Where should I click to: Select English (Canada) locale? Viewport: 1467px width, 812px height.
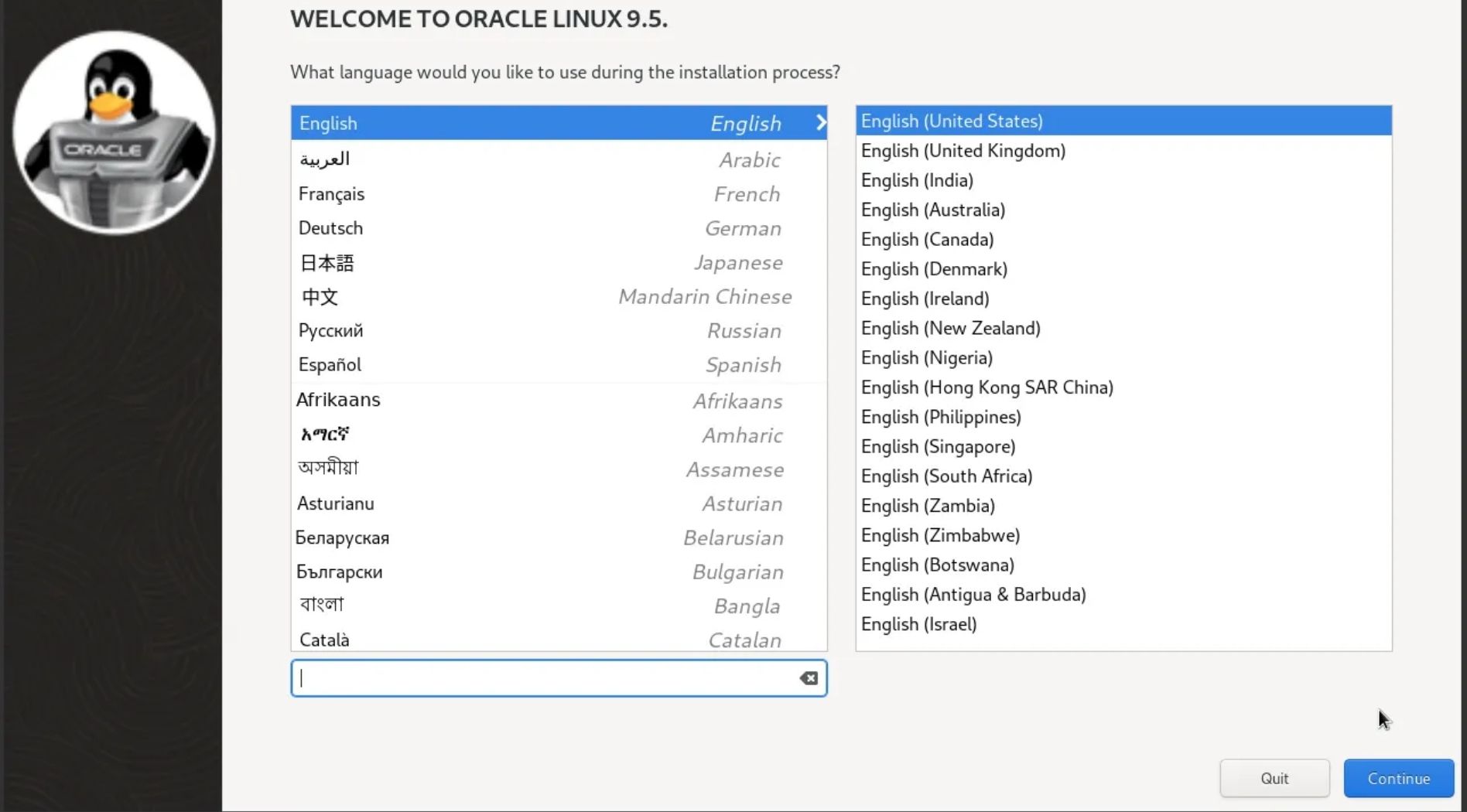1123,240
